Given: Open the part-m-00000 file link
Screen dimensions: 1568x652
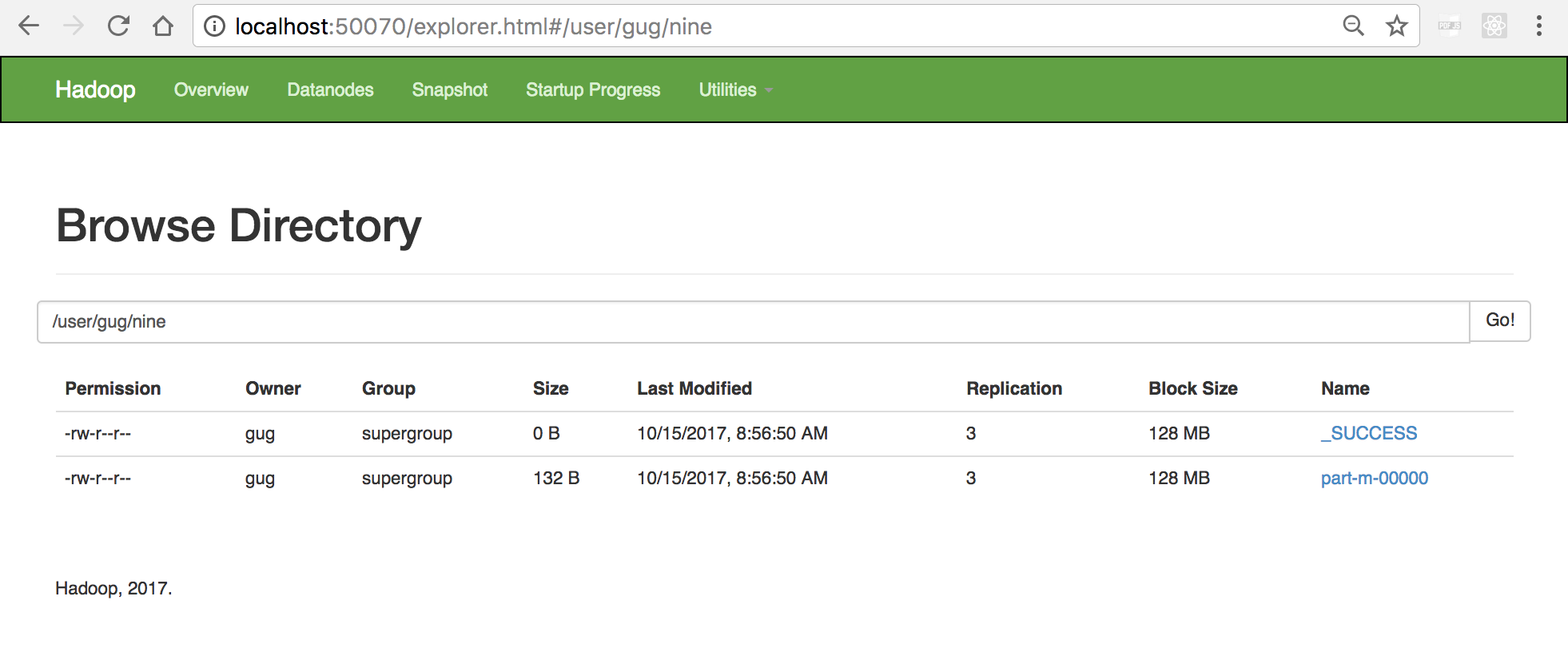Looking at the screenshot, I should point(1375,479).
